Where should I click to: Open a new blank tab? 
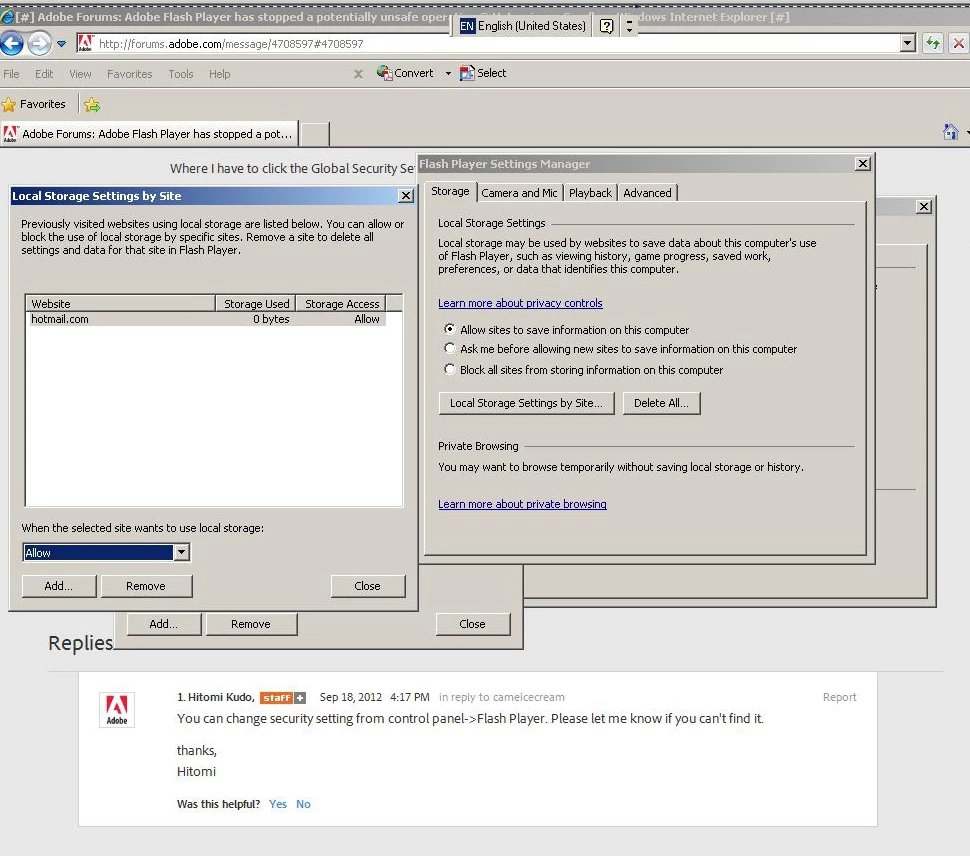[315, 134]
